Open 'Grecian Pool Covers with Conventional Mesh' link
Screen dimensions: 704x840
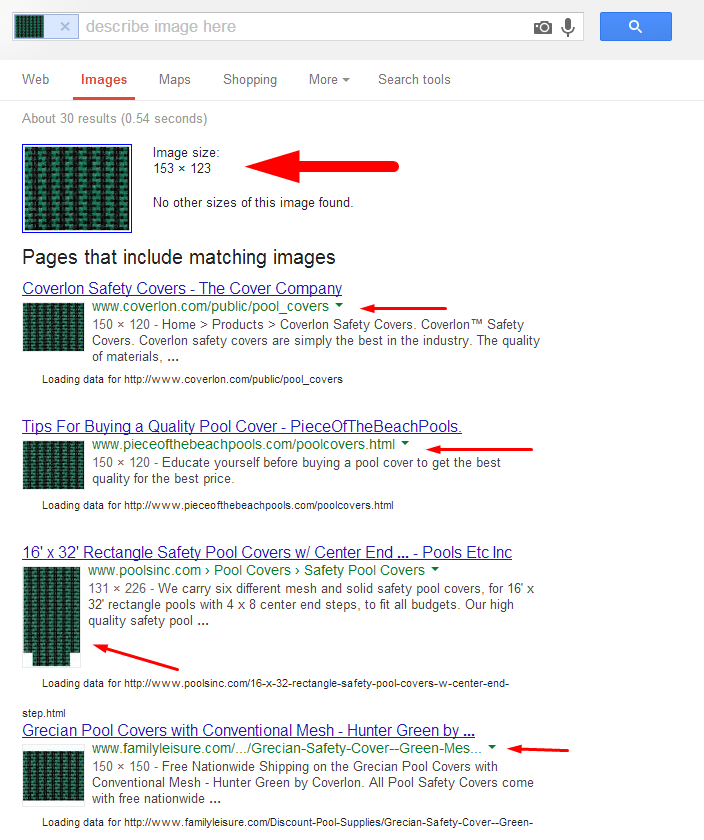pos(248,730)
